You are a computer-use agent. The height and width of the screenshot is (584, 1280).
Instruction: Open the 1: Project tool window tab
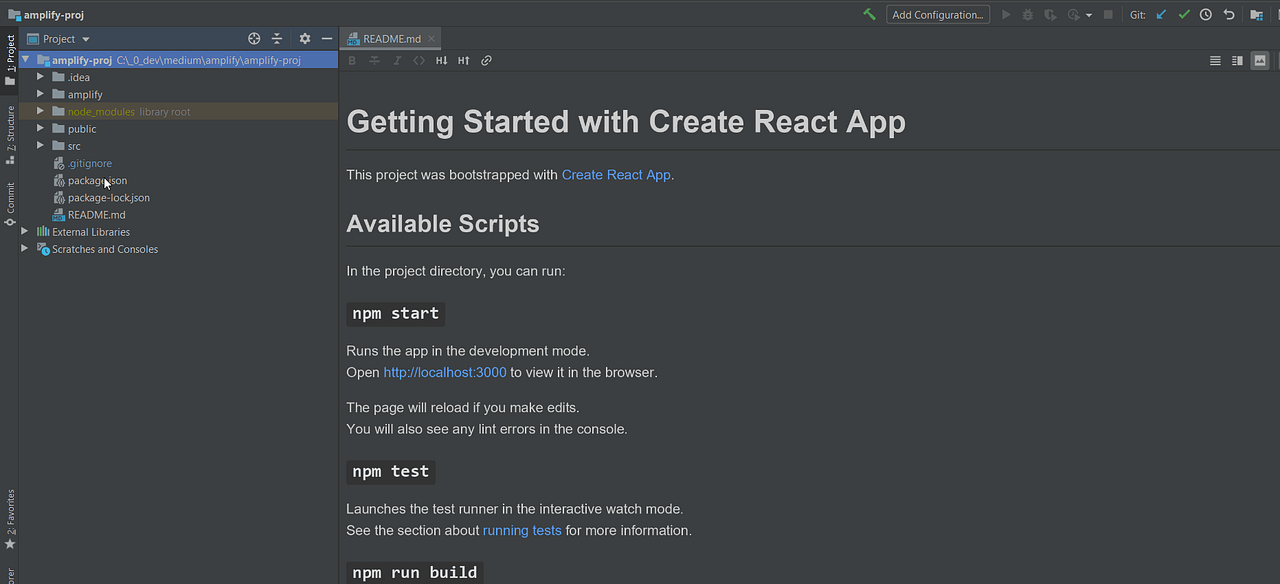[x=10, y=61]
